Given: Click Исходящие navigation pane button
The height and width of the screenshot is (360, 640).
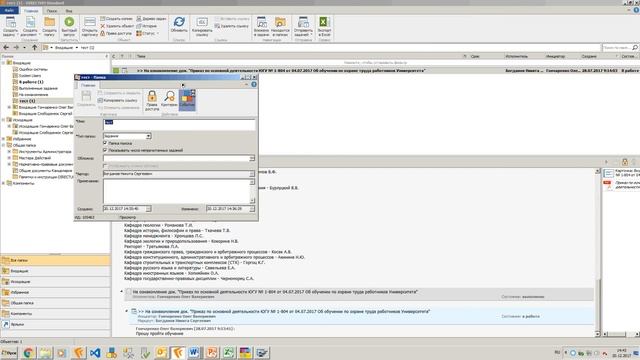Looking at the screenshot, I should [x=55, y=282].
